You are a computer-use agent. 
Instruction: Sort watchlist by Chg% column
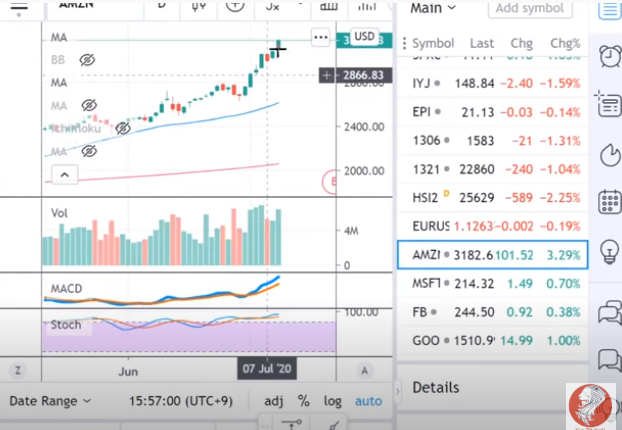565,43
